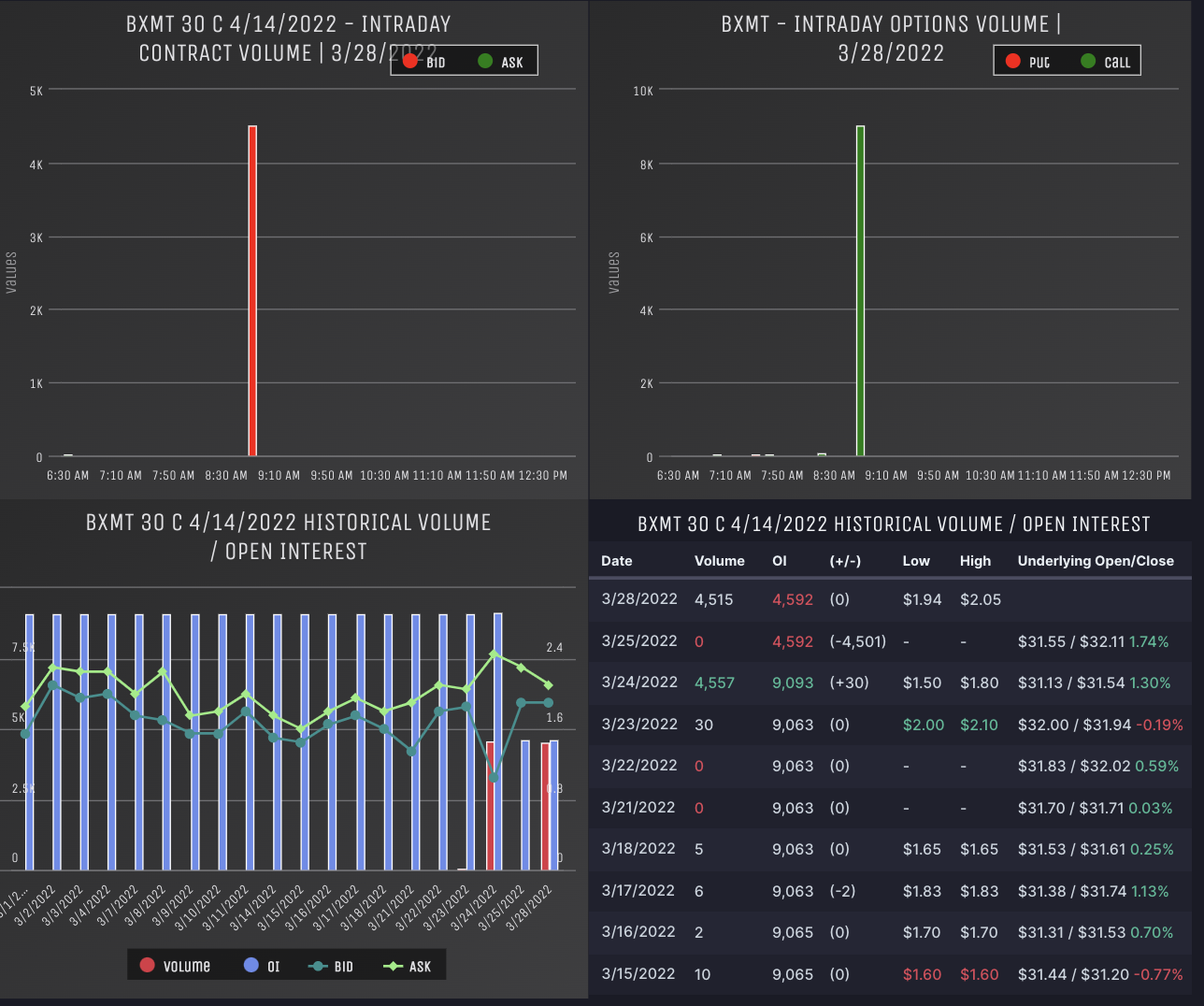Toggle the red Bid legend marker
Image resolution: width=1204 pixels, height=1006 pixels.
point(410,62)
